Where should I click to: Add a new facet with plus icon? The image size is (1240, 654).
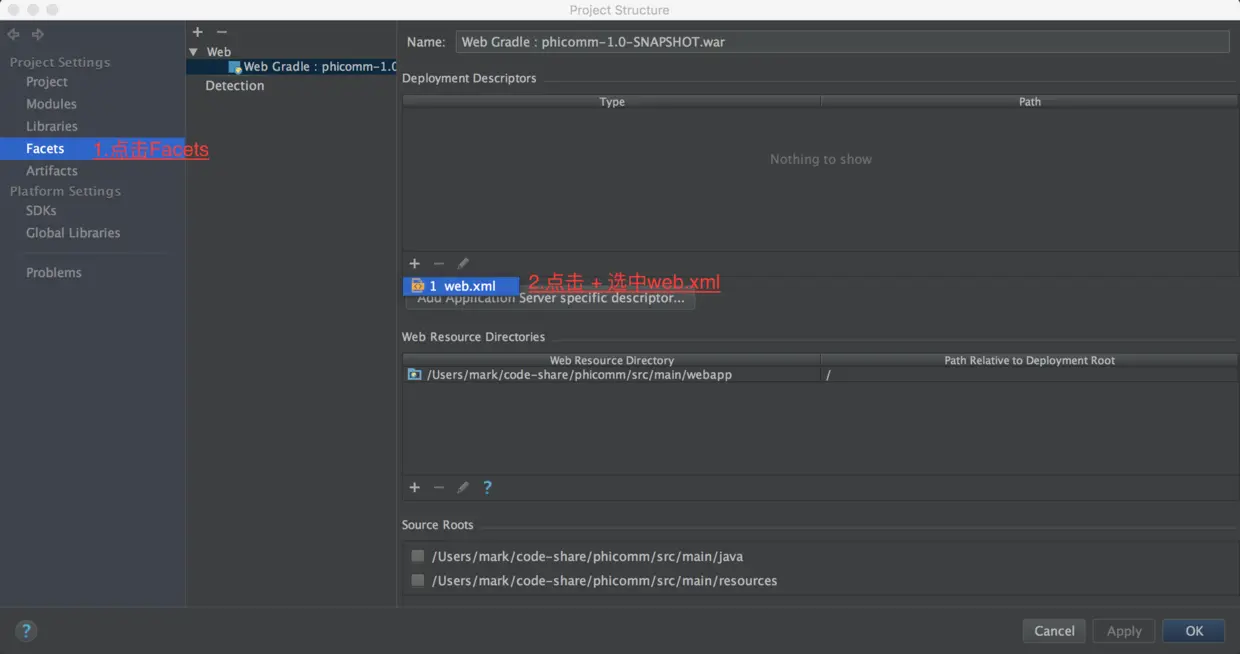click(x=198, y=32)
